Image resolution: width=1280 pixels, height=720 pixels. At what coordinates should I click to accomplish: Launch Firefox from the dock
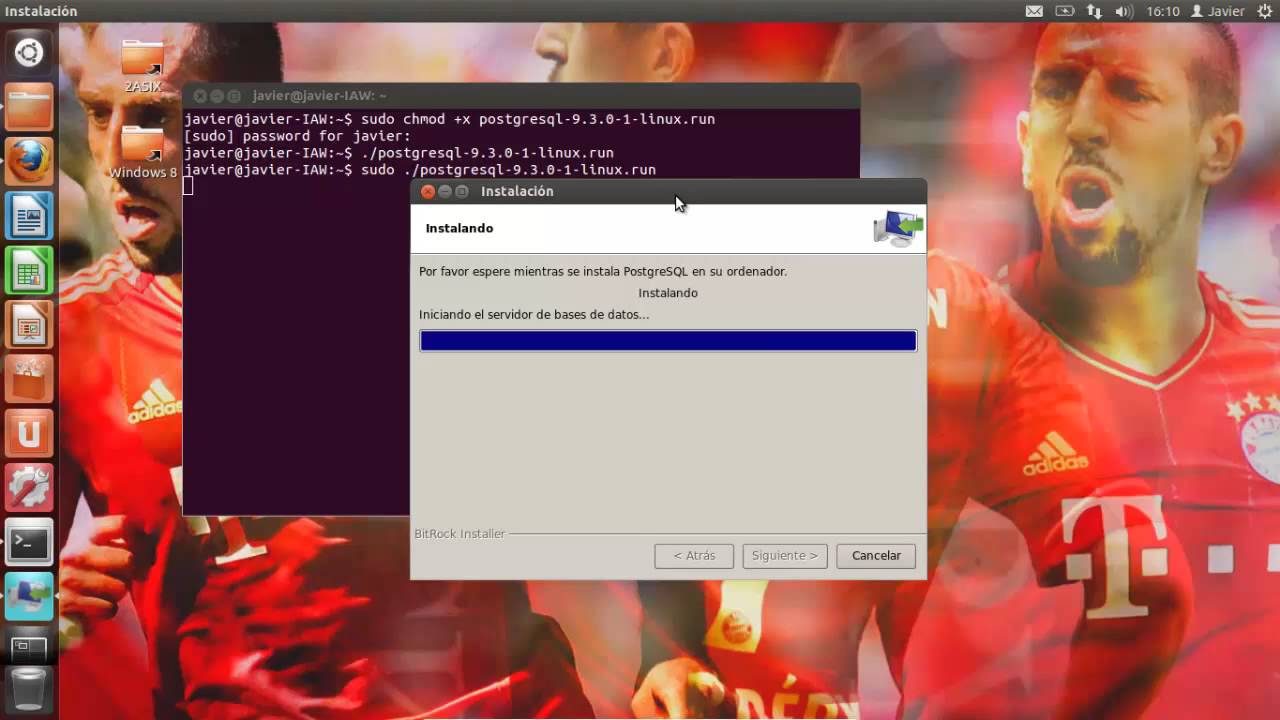click(29, 161)
